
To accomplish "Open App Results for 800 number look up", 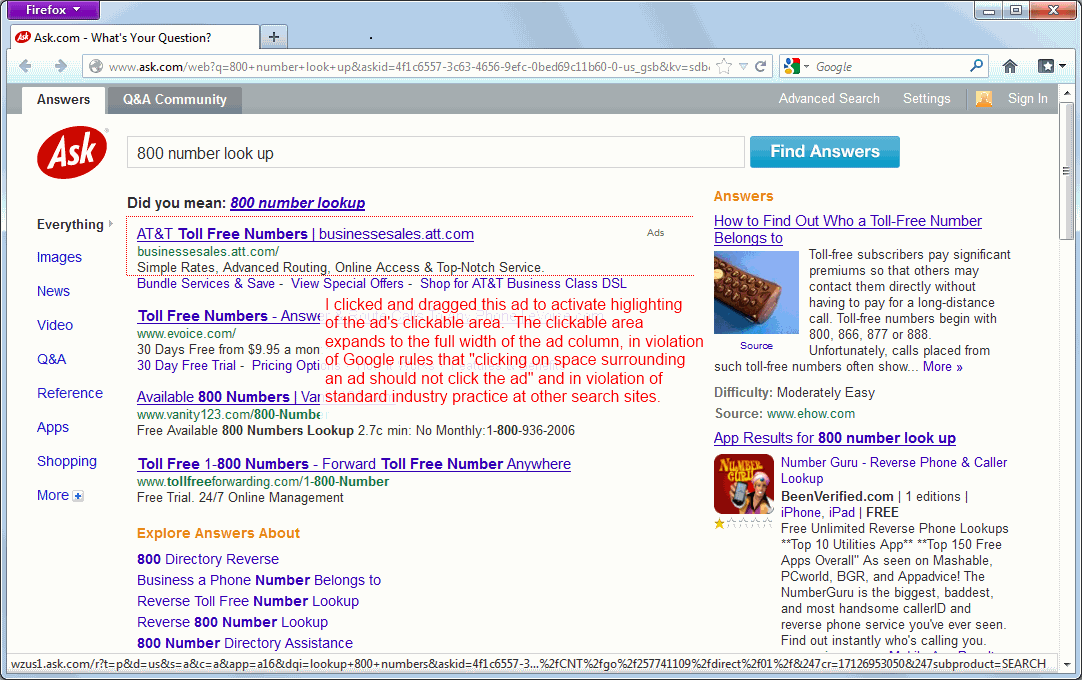I will [834, 438].
